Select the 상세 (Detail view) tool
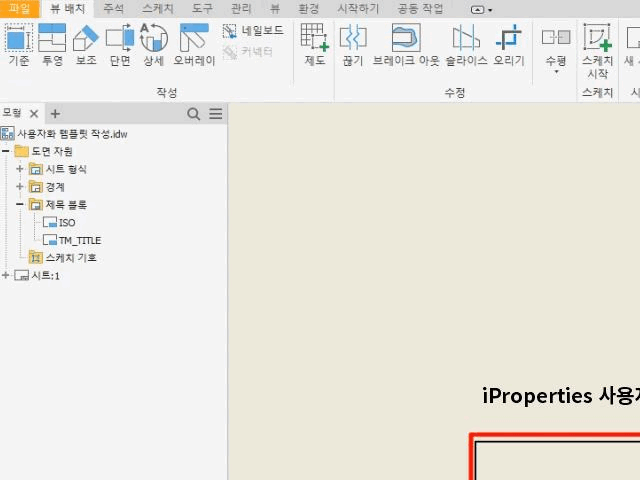Viewport: 640px width, 480px height. click(x=153, y=44)
